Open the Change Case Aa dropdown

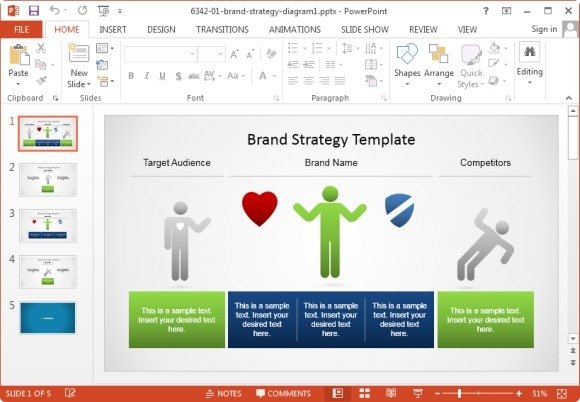[236, 76]
